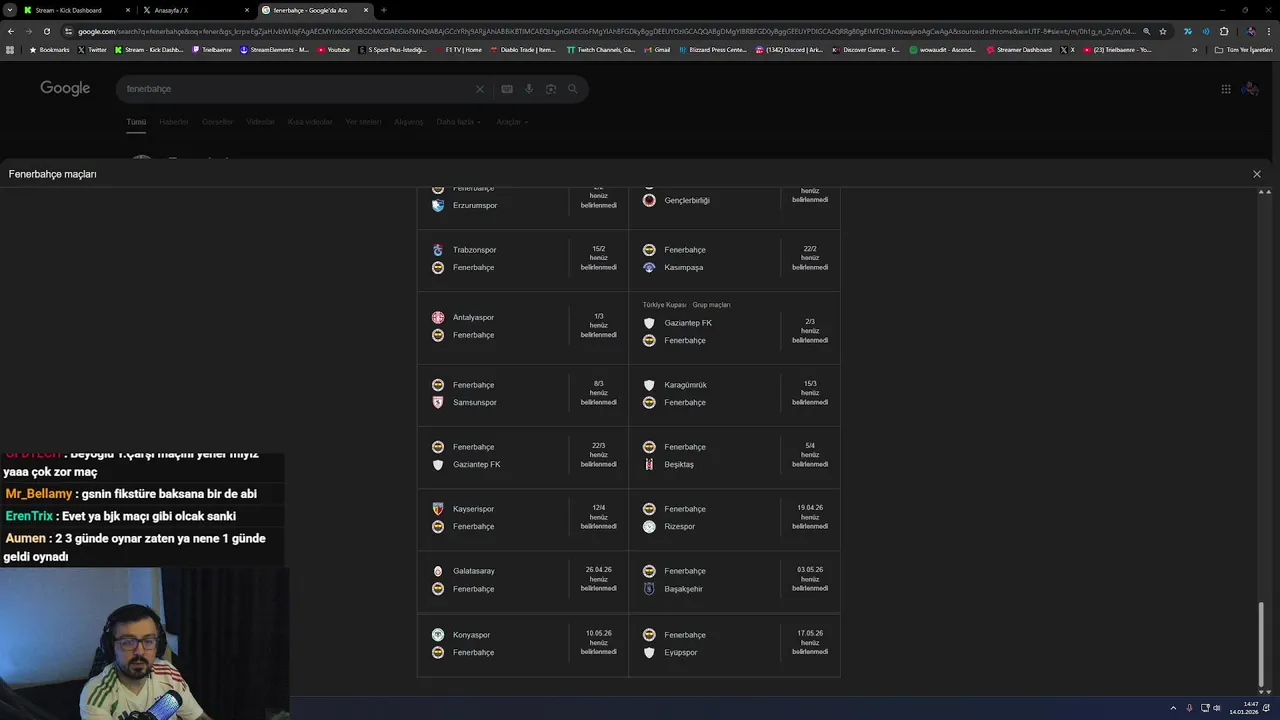This screenshot has height=720, width=1280.
Task: Expand the Daha fazla dropdown
Action: point(458,122)
